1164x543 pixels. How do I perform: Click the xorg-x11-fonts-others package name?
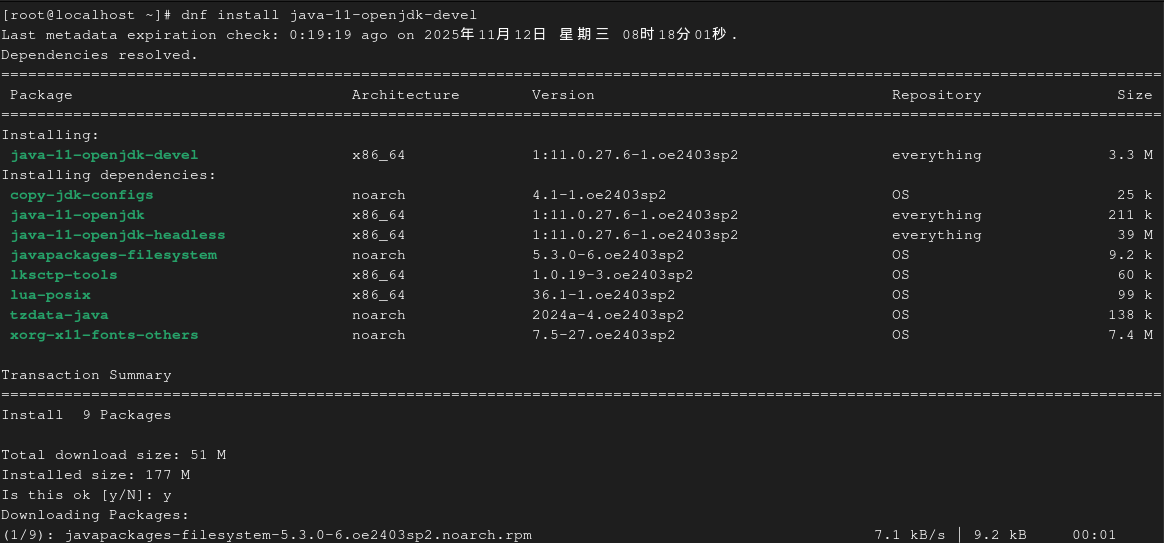coord(104,335)
